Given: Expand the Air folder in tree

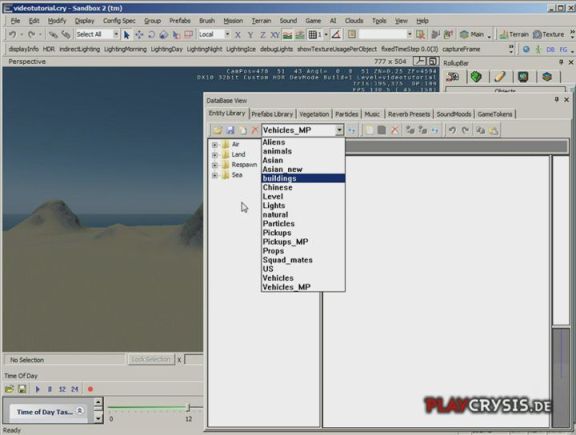Looking at the screenshot, I should click(215, 145).
